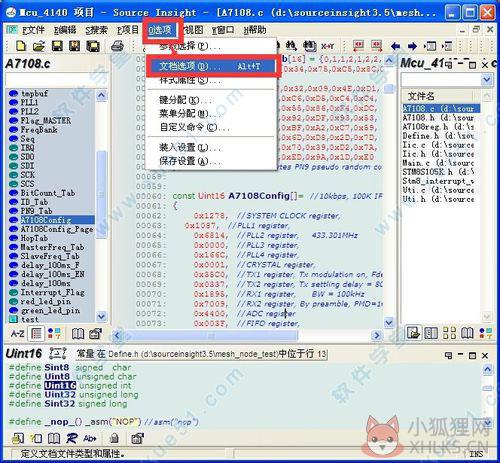500x463 pixels.
Task: Open context window properties icon
Action: tap(137, 438)
